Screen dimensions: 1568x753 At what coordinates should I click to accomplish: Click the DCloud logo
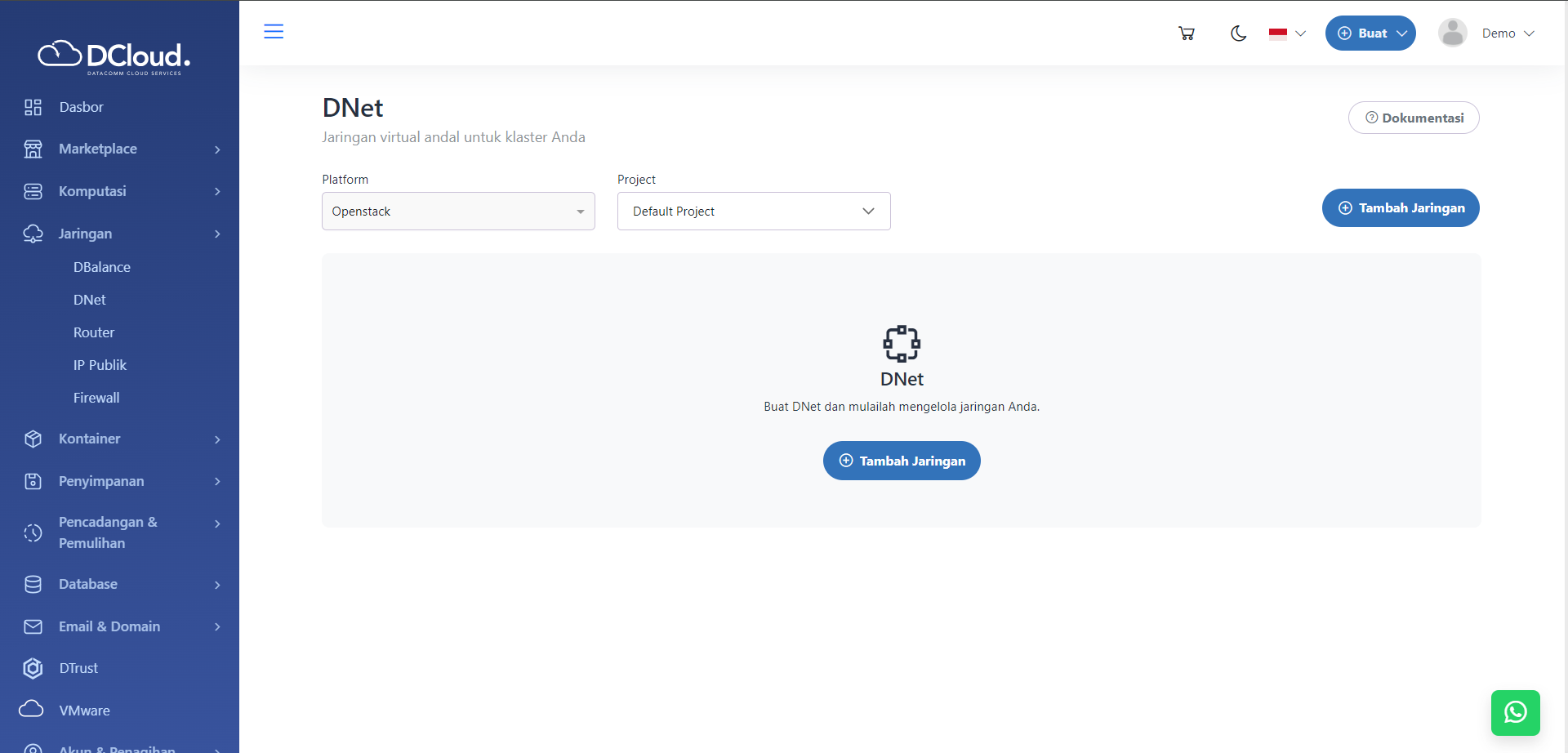click(x=114, y=56)
